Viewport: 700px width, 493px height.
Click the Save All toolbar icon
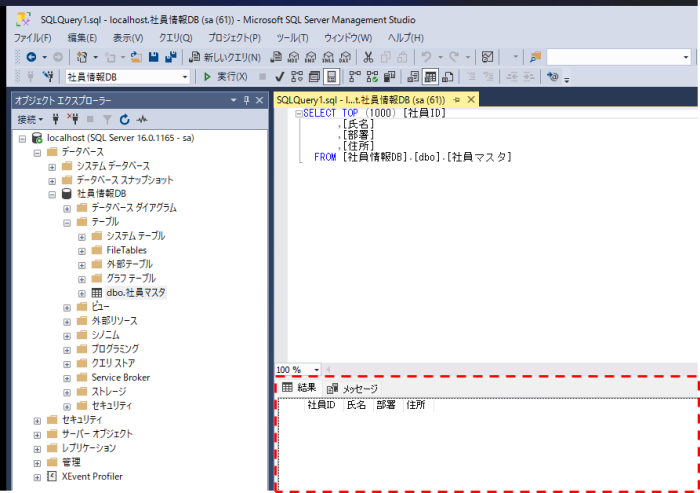click(171, 57)
